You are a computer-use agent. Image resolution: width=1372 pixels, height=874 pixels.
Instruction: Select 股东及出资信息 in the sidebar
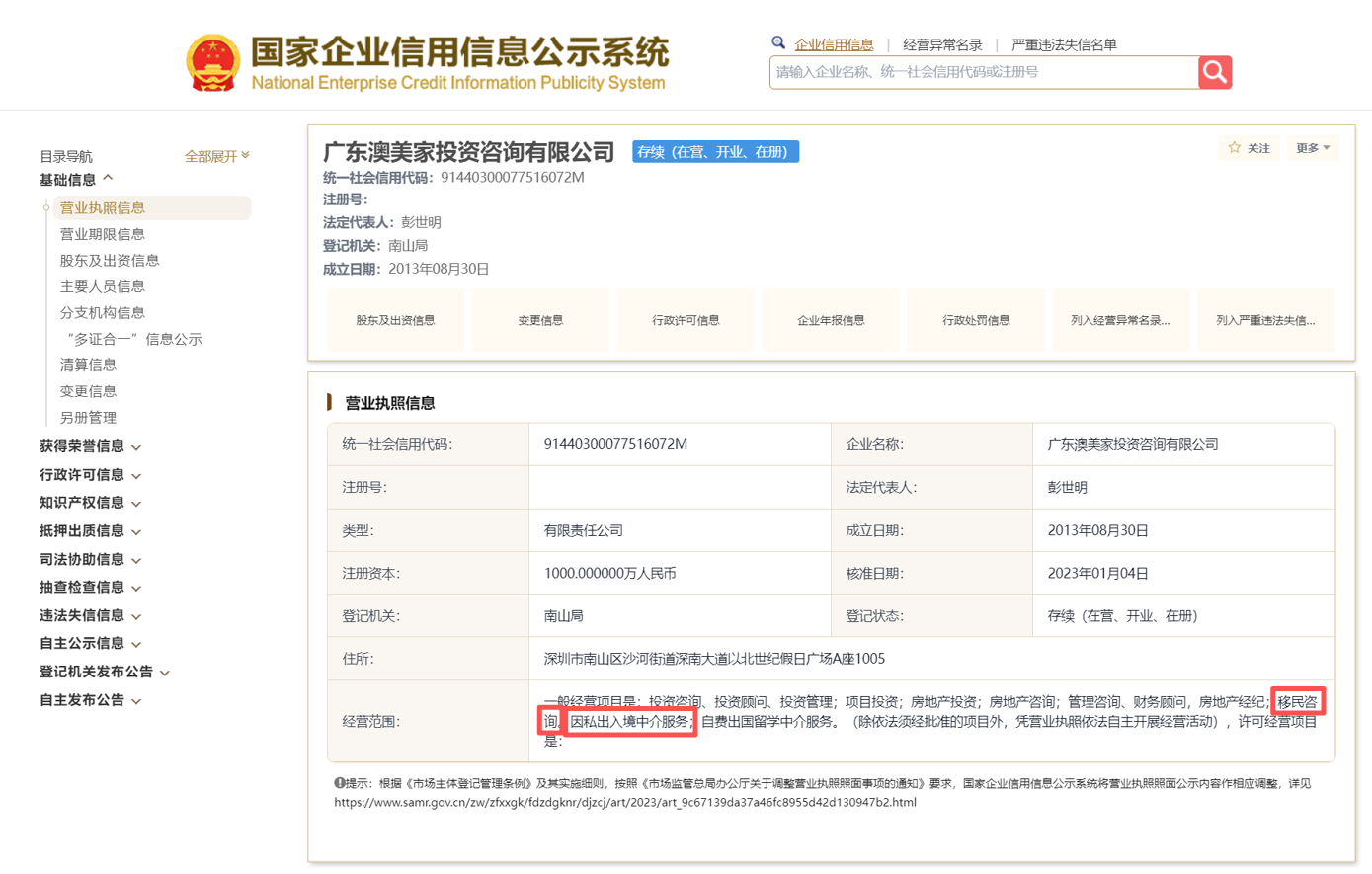[x=110, y=260]
